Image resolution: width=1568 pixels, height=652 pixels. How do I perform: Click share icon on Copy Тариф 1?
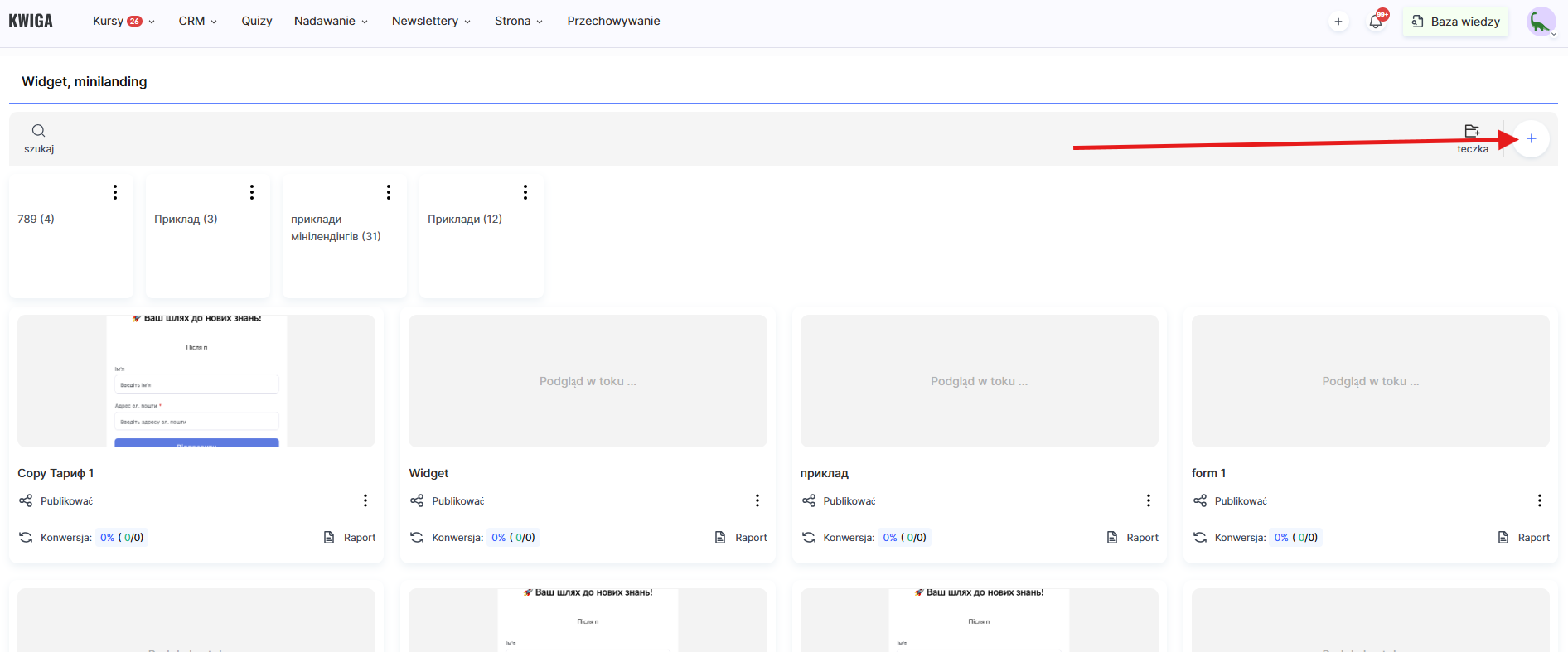(26, 501)
